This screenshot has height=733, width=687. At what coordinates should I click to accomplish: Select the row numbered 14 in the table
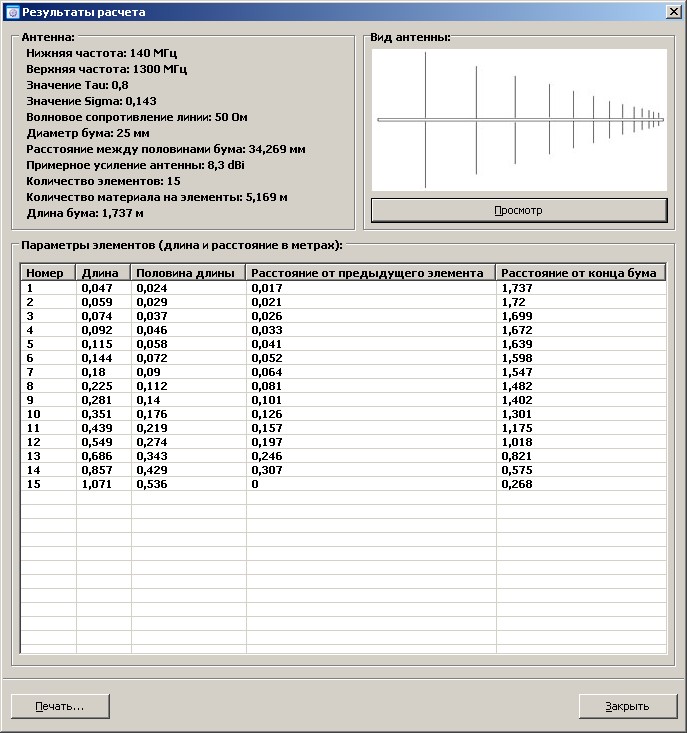pos(344,470)
